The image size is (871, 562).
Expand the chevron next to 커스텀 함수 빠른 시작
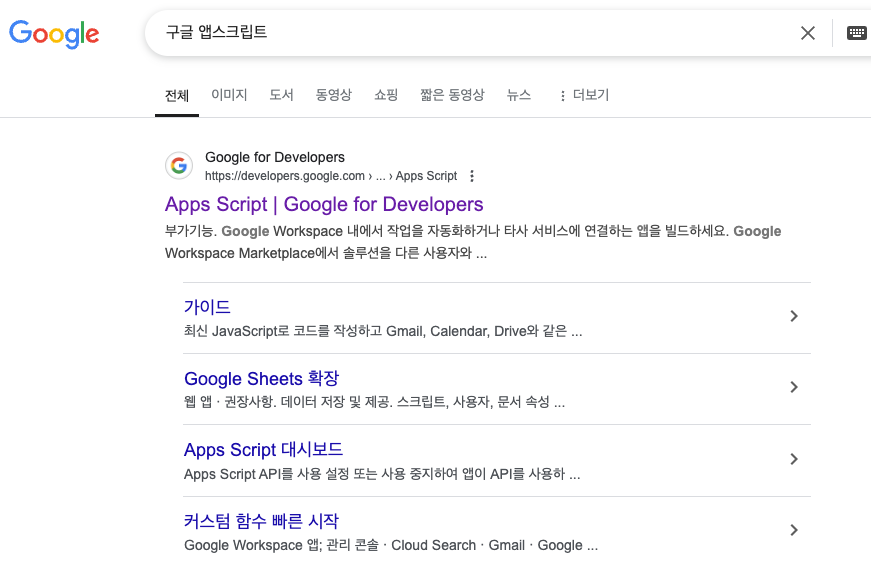click(794, 530)
